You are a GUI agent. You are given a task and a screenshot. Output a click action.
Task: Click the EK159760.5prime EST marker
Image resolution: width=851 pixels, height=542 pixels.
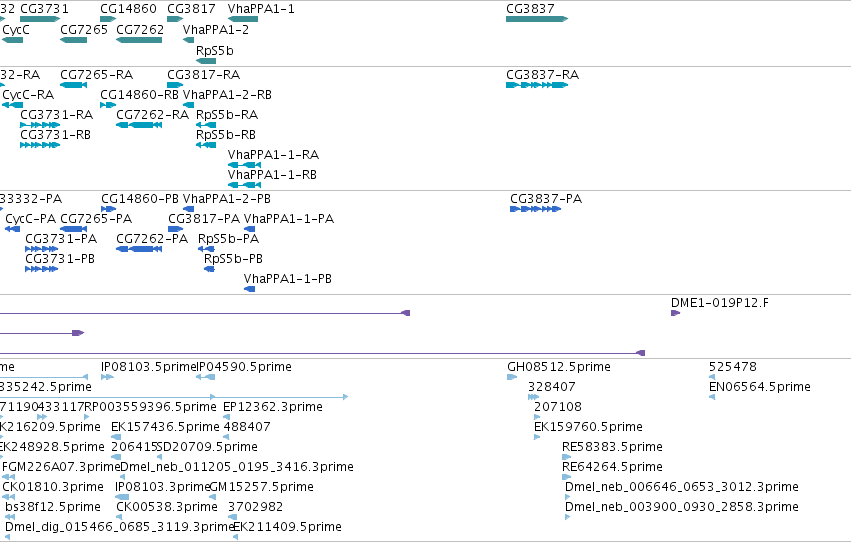pos(537,438)
